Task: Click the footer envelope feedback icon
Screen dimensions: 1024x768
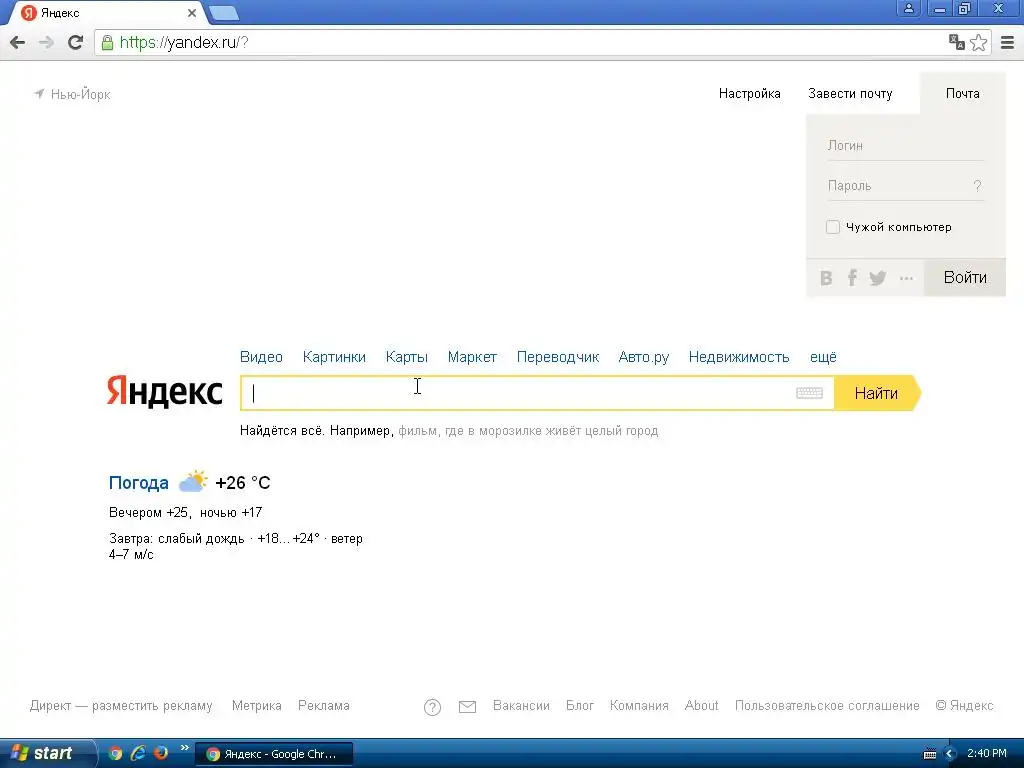Action: point(468,707)
